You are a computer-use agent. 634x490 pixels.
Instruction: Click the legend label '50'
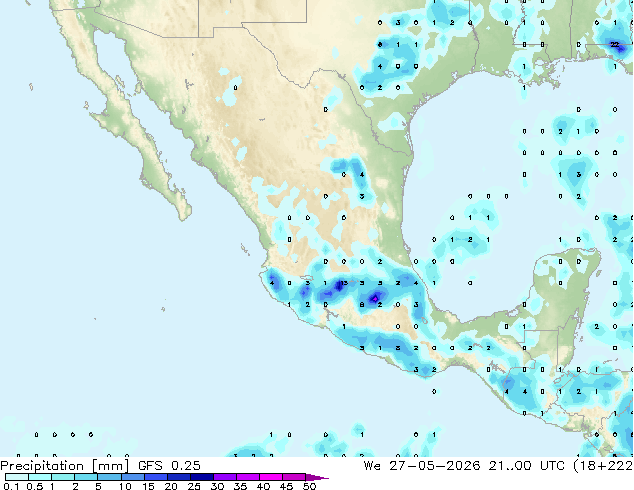tap(309, 486)
